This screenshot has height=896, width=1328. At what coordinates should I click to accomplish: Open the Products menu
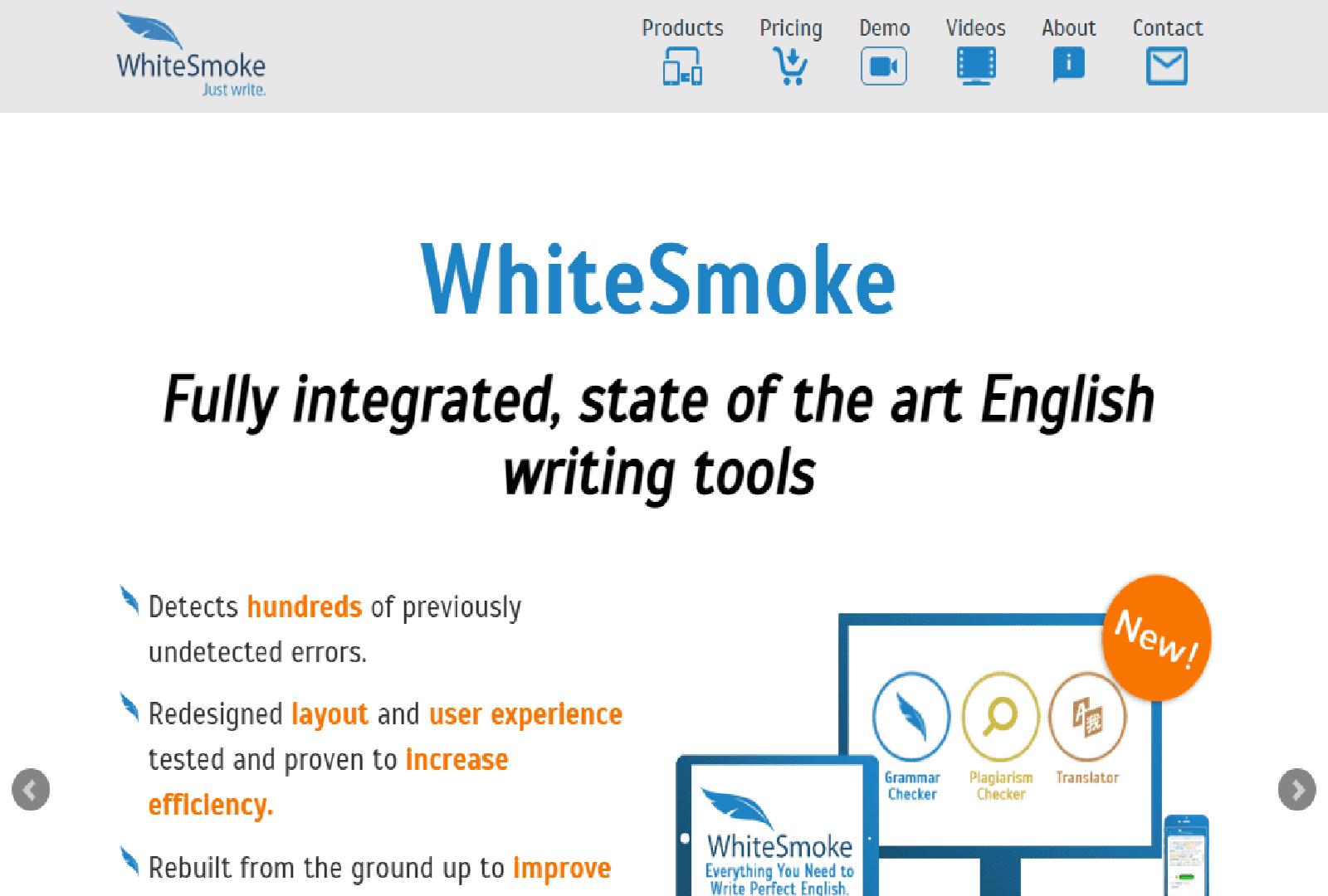(x=682, y=27)
